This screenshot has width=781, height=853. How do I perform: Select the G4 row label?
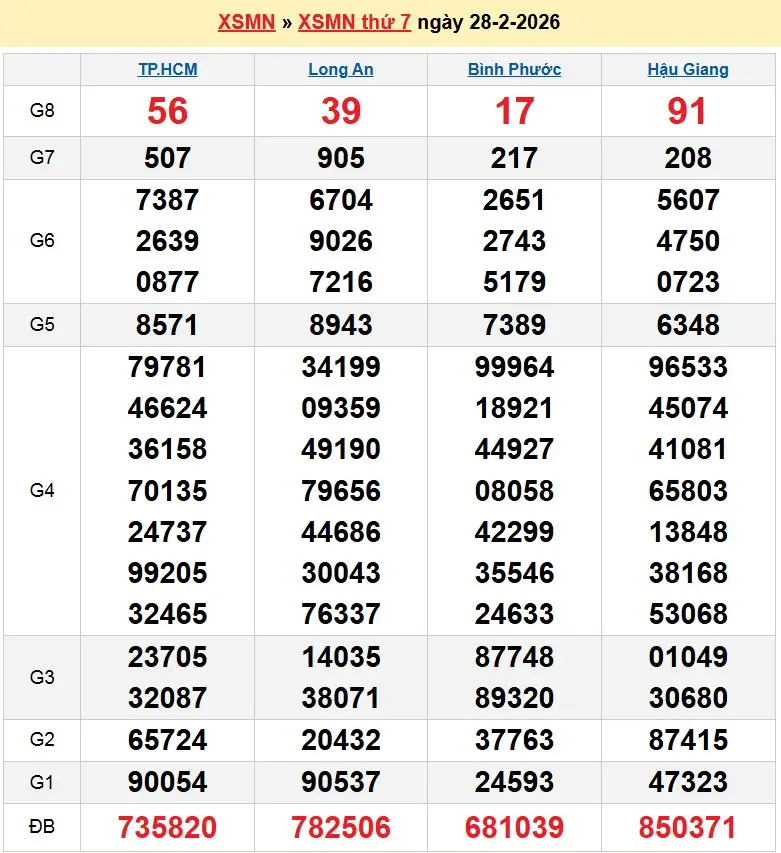pyautogui.click(x=42, y=490)
